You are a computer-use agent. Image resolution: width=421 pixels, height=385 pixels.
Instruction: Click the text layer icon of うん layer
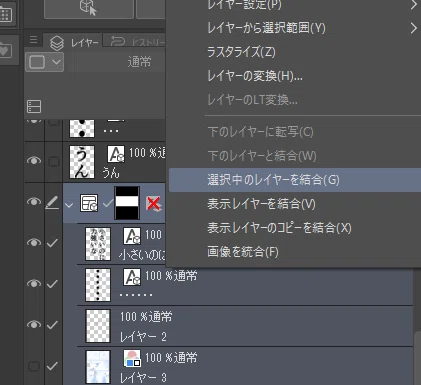coord(116,154)
